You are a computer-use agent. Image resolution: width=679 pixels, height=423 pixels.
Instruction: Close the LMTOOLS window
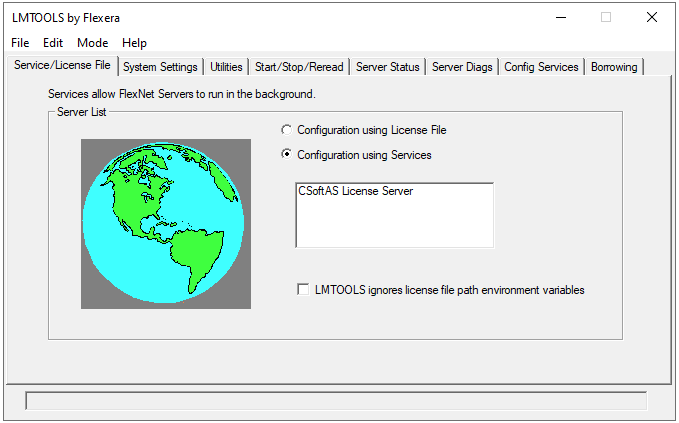point(652,17)
